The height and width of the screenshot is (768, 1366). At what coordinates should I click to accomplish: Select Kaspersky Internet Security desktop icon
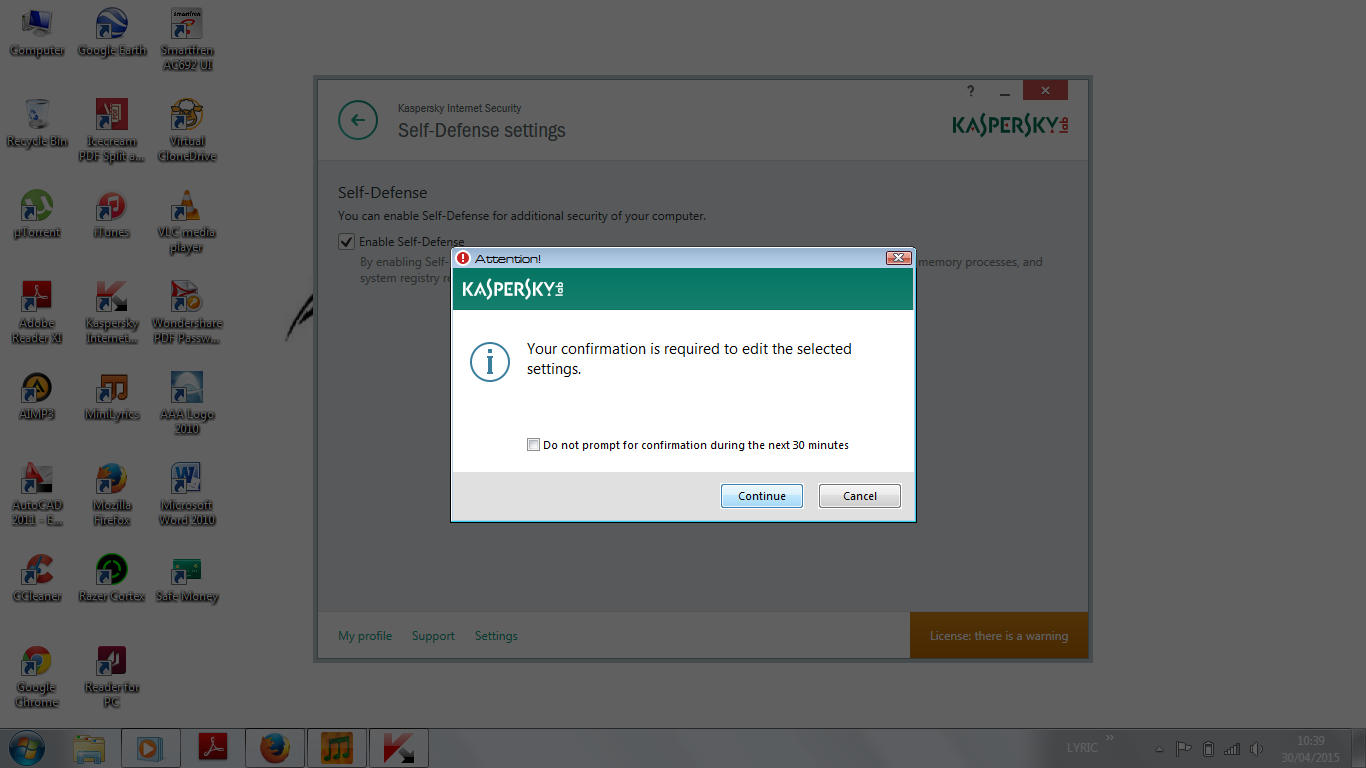pos(112,312)
